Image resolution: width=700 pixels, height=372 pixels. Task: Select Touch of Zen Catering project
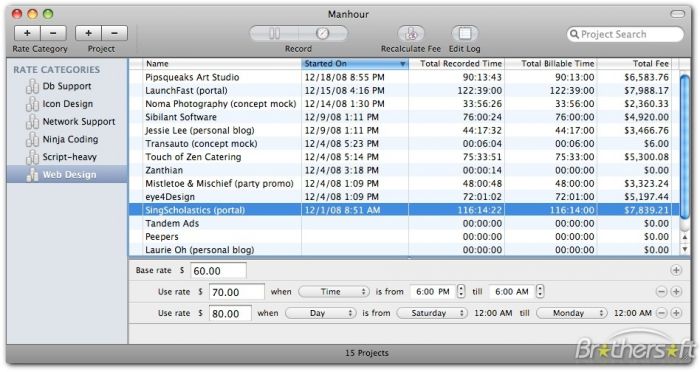pyautogui.click(x=404, y=157)
